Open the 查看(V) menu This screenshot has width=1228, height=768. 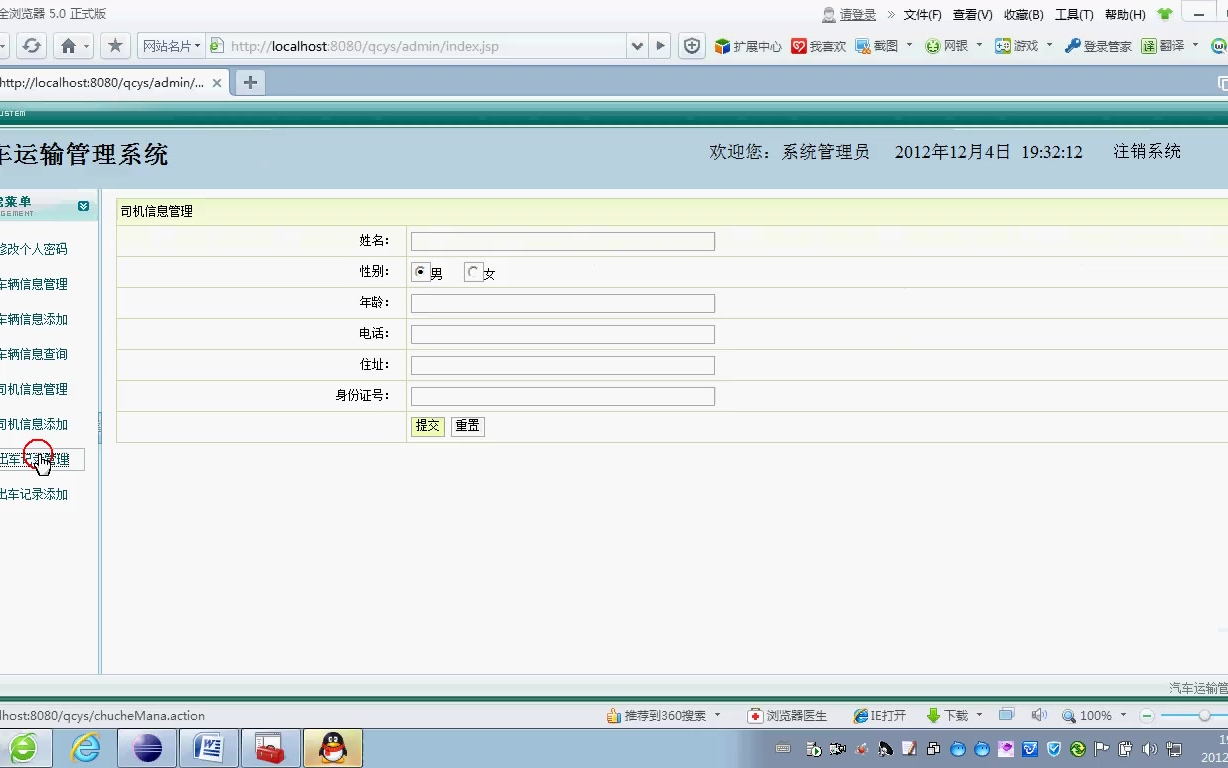tap(970, 14)
